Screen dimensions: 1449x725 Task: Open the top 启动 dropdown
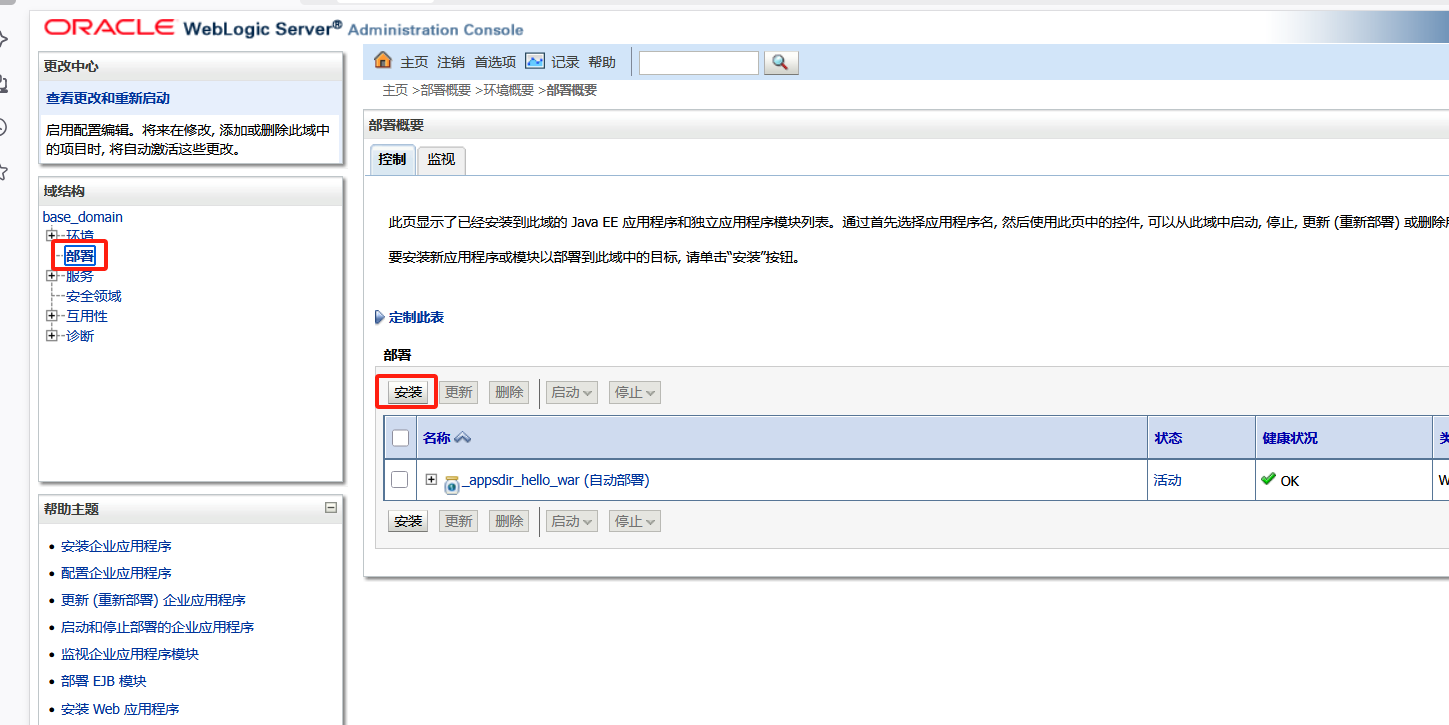572,392
